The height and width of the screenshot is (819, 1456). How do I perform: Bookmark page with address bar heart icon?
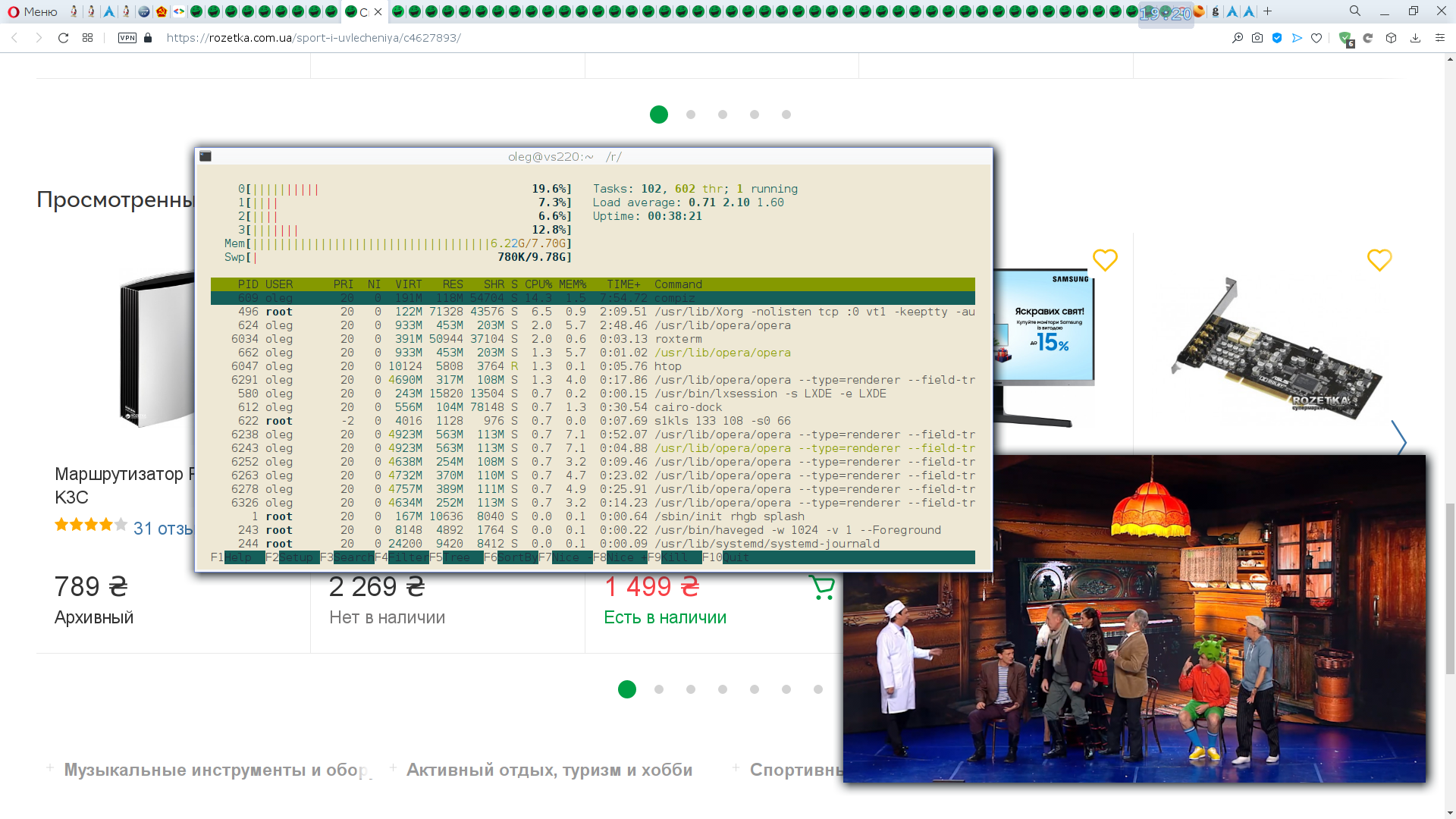pos(1316,38)
